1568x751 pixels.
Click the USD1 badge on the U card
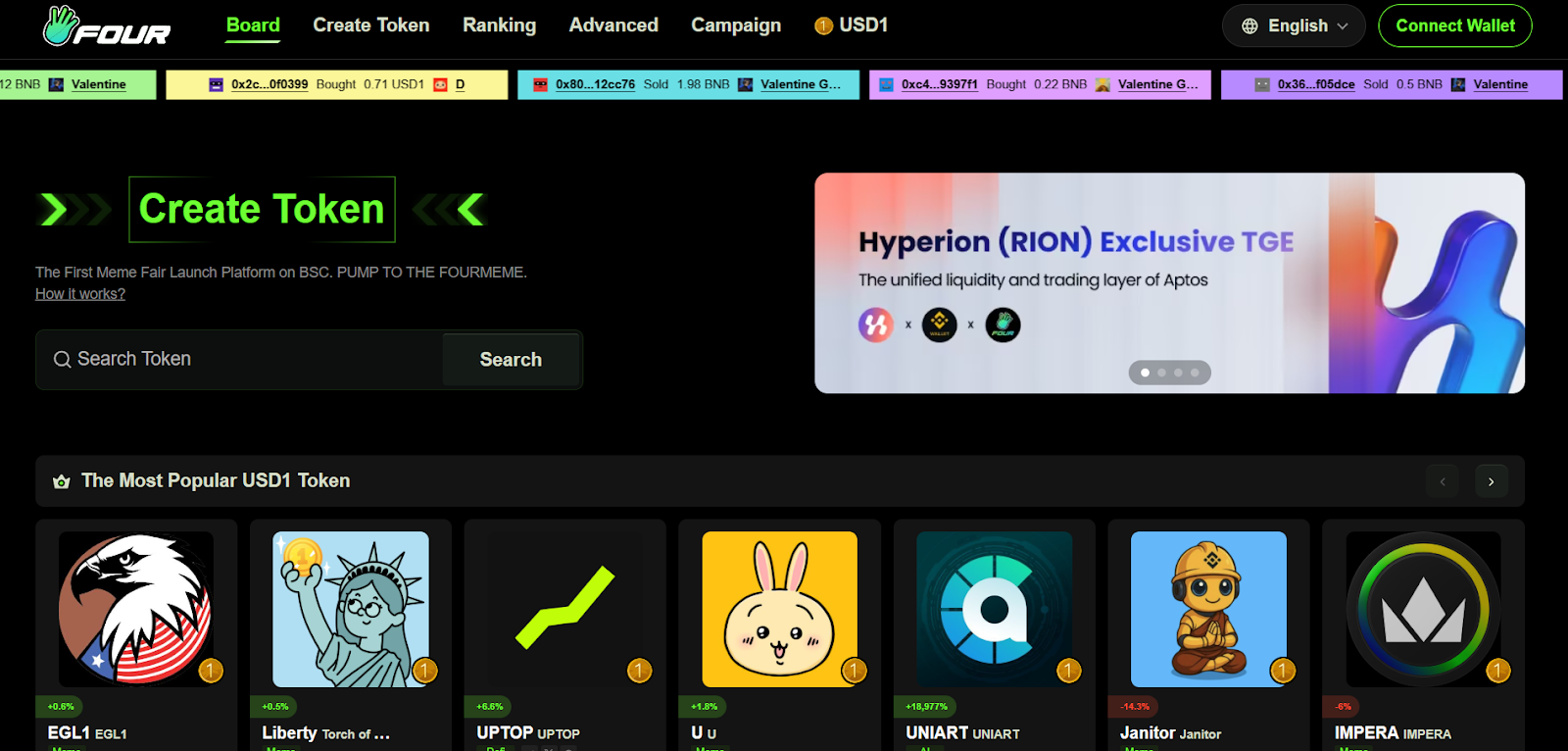[x=855, y=671]
